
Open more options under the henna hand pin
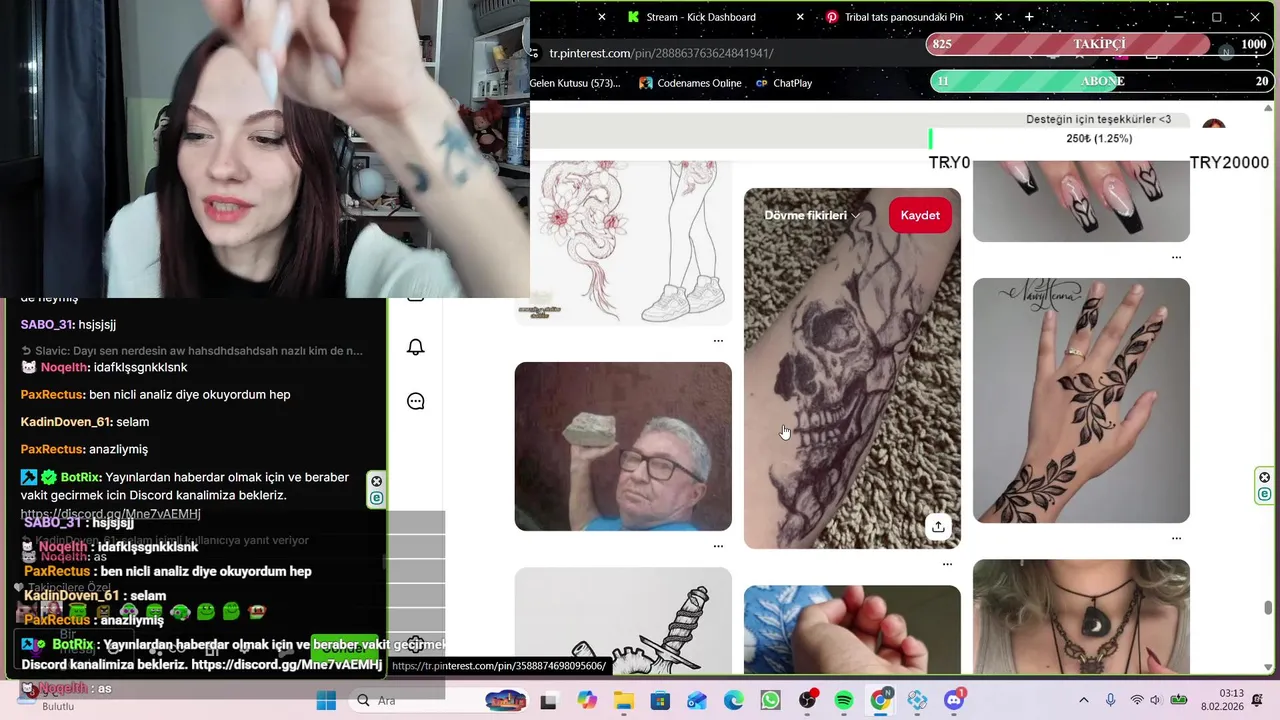pos(1176,538)
